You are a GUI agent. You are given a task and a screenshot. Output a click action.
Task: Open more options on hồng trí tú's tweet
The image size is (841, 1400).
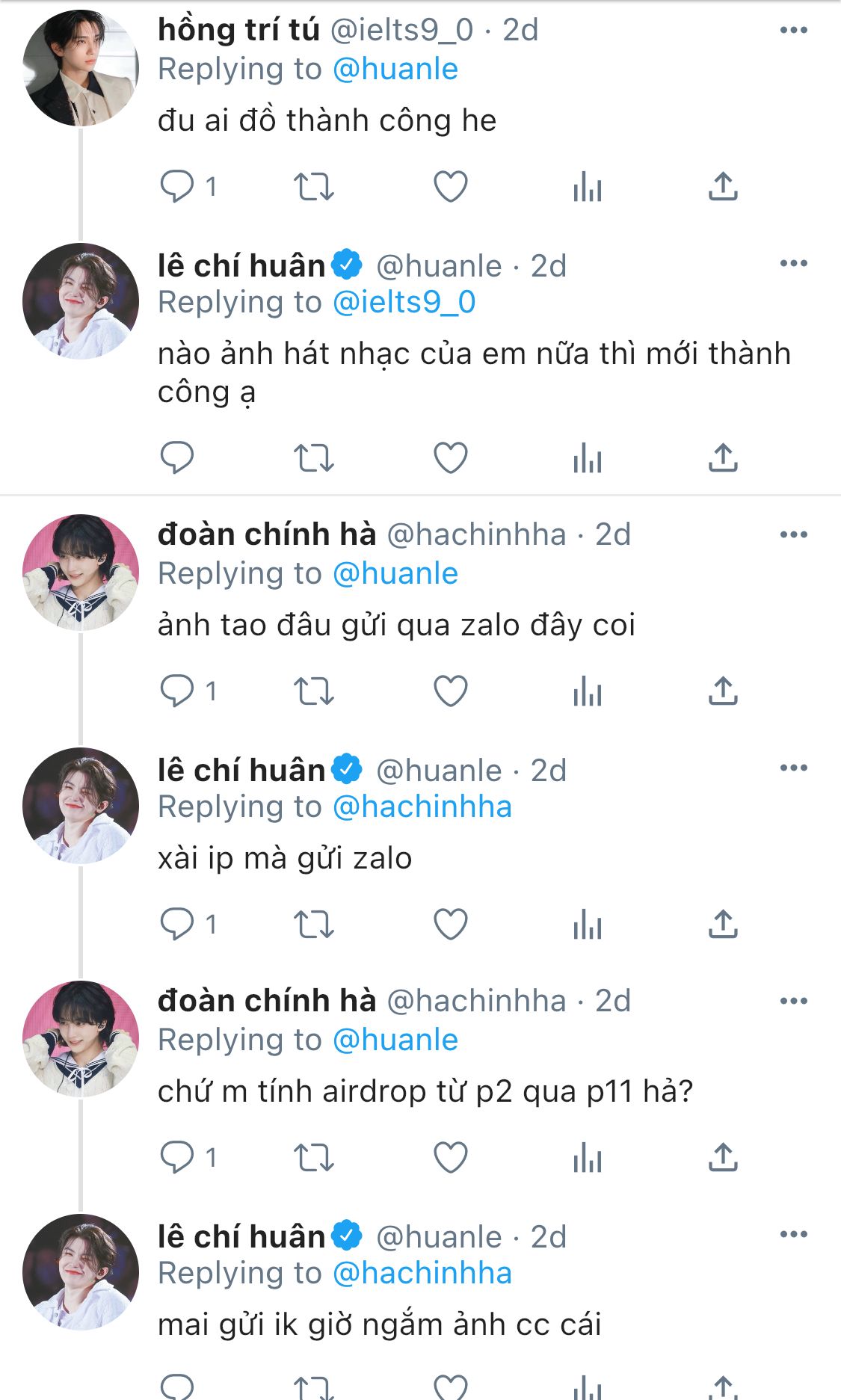point(793,31)
